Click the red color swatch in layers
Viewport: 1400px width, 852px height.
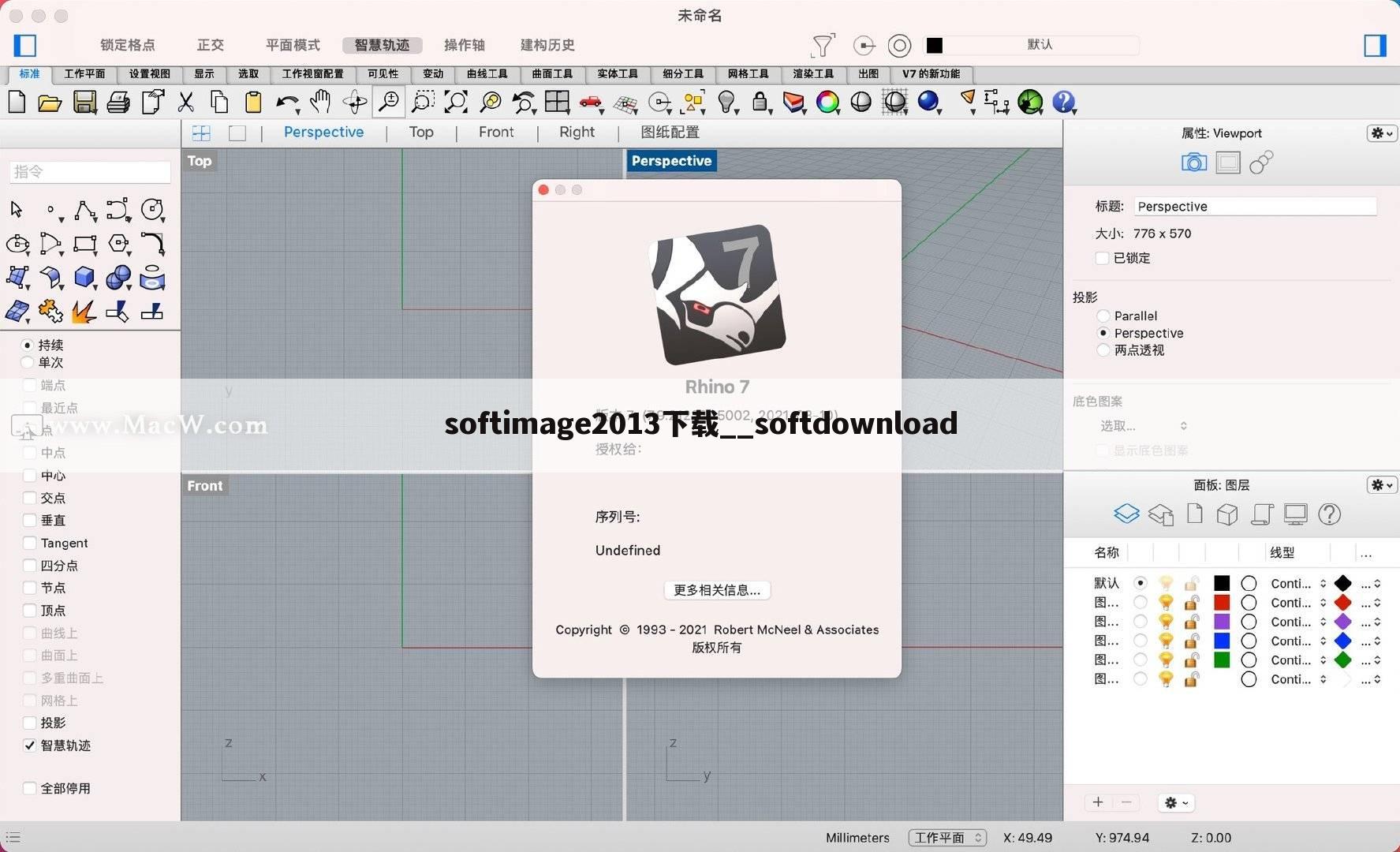click(x=1222, y=603)
